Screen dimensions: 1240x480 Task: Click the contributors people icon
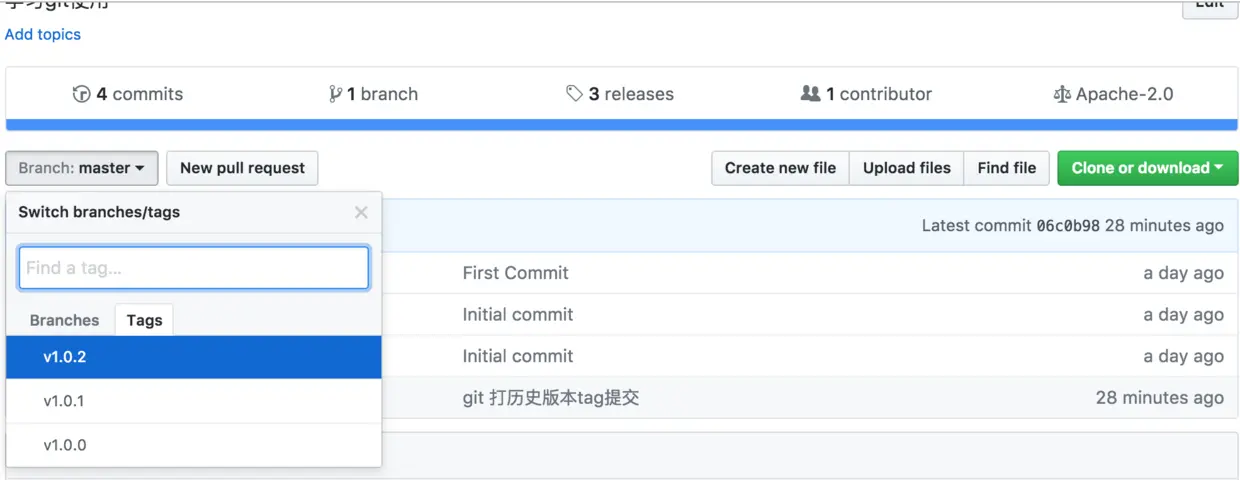[810, 94]
